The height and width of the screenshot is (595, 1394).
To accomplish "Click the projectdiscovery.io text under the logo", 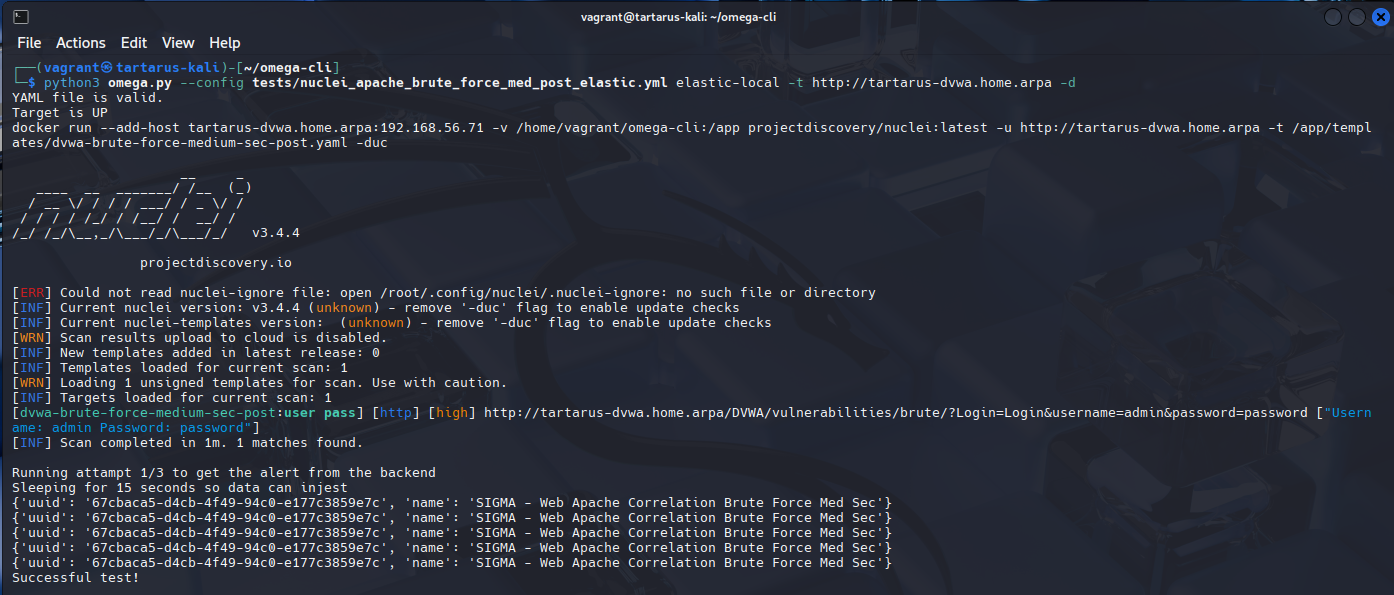I will (215, 263).
